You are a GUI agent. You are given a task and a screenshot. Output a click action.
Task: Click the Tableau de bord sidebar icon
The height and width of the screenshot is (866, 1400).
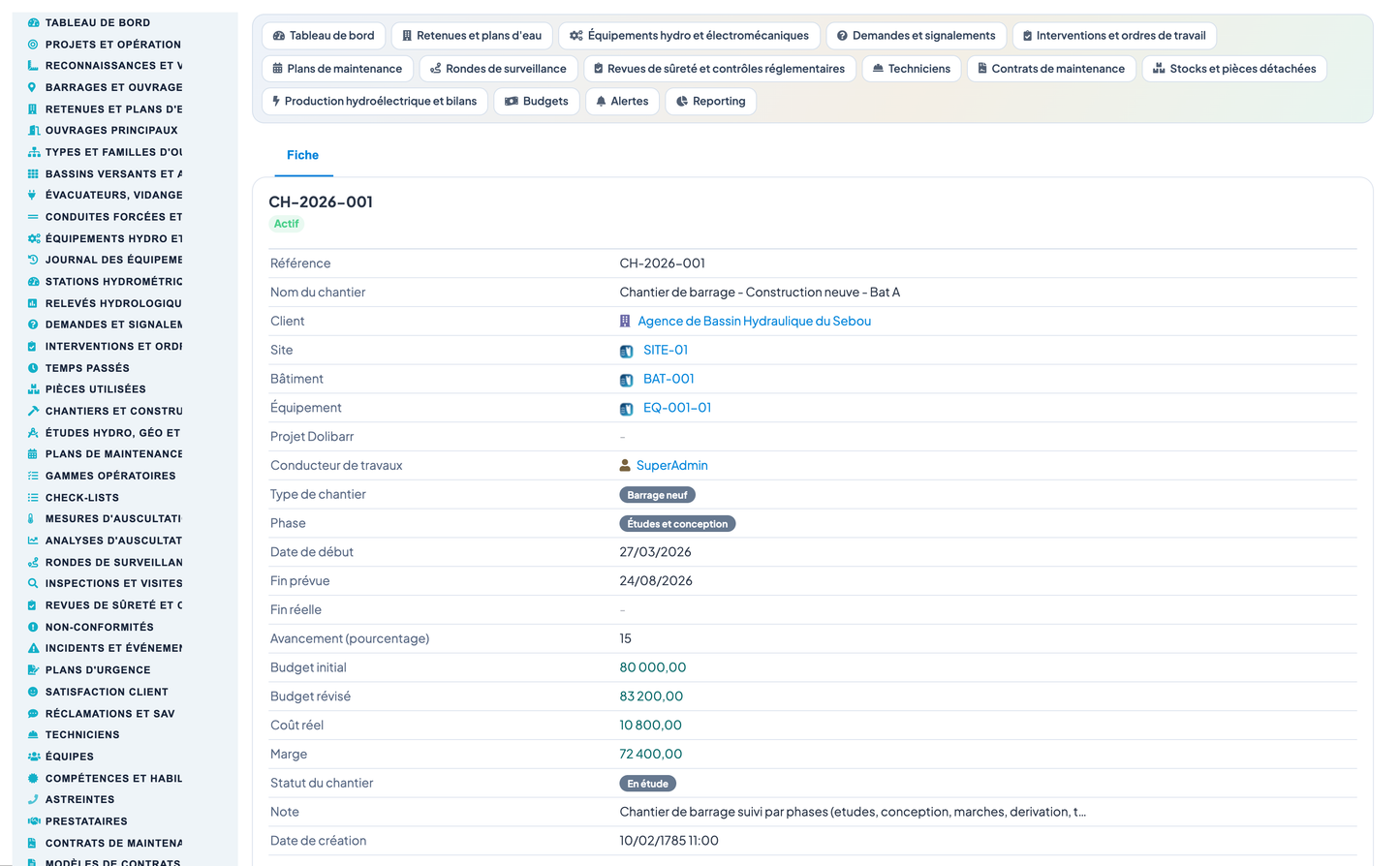coord(33,22)
